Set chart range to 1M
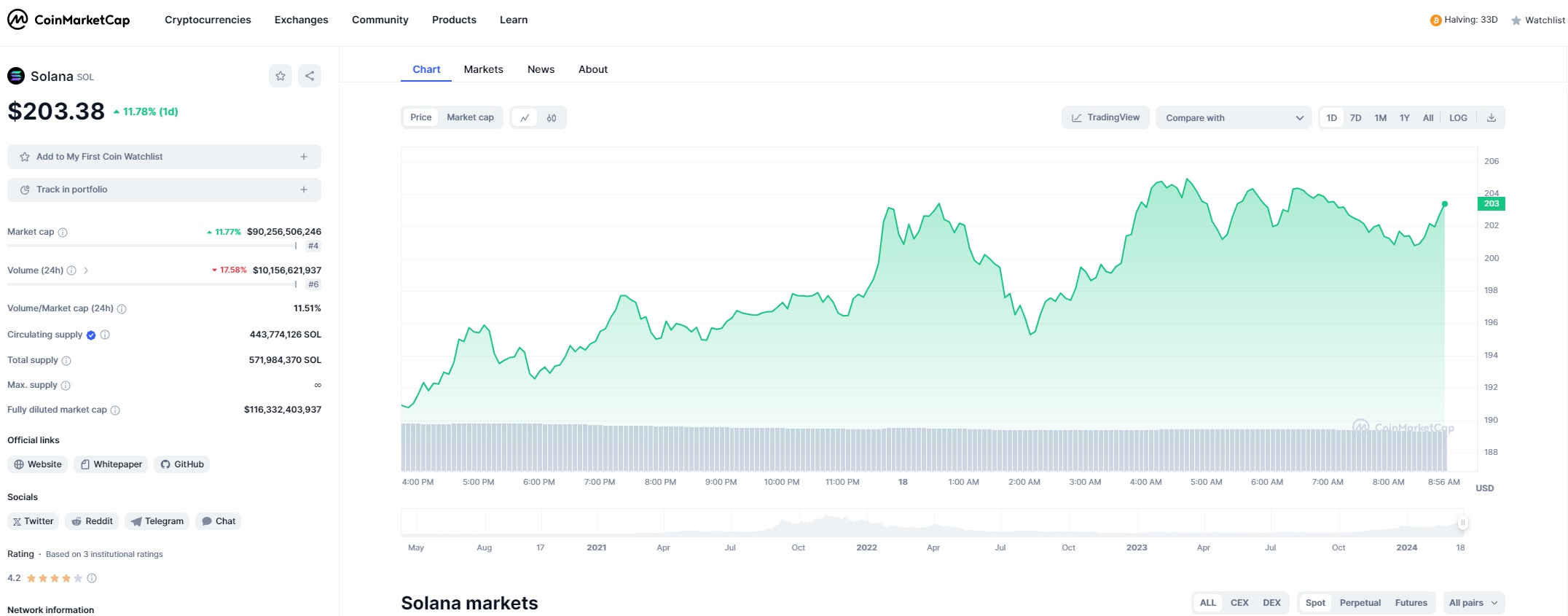 pyautogui.click(x=1380, y=117)
